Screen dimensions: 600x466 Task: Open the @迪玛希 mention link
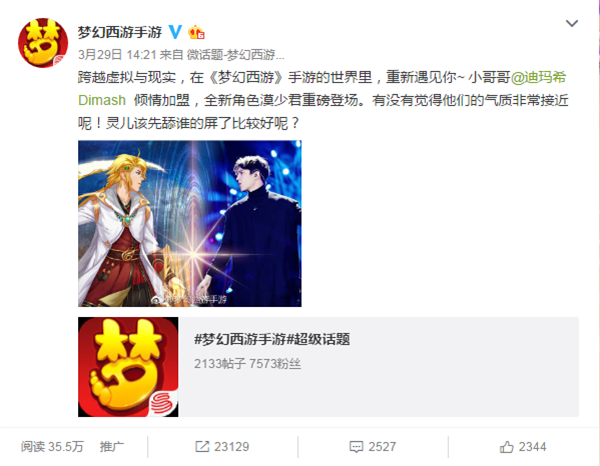coord(538,77)
